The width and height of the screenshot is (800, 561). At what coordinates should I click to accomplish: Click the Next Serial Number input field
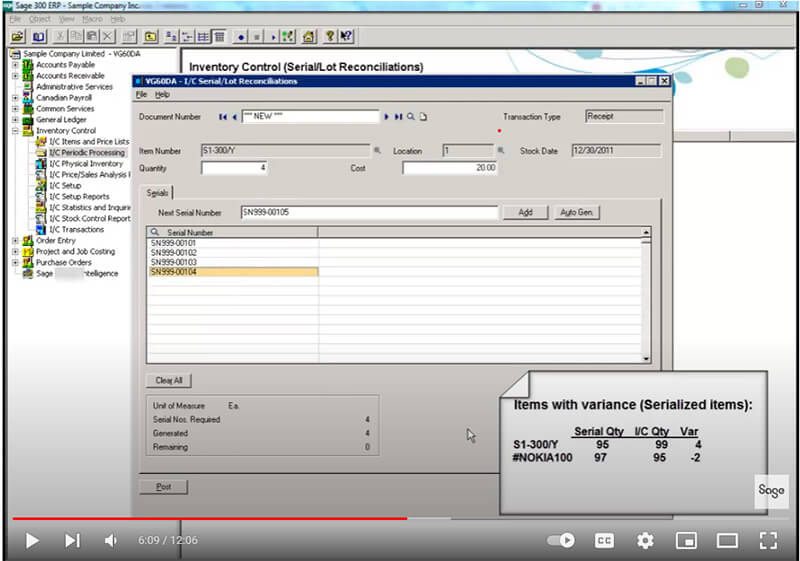tap(369, 212)
